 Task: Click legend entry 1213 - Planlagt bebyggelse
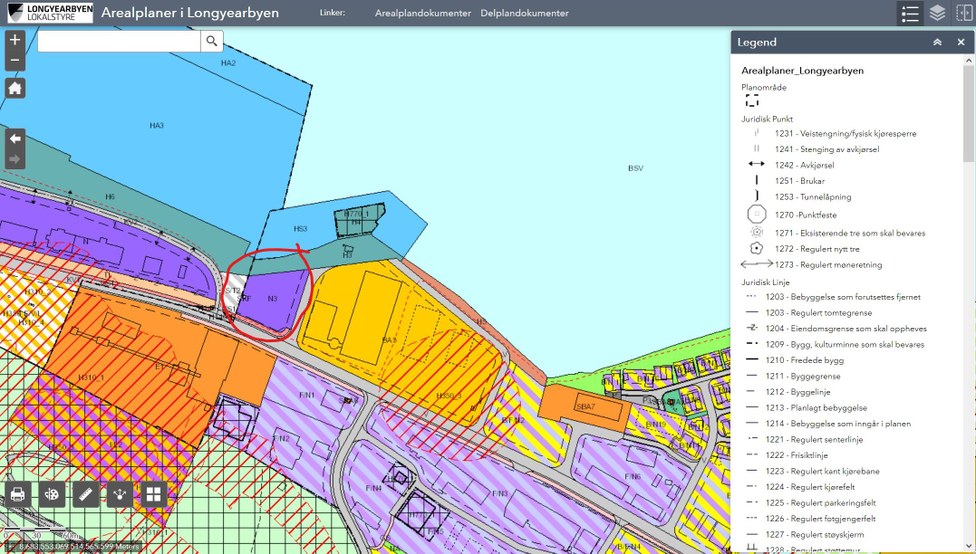pos(816,408)
